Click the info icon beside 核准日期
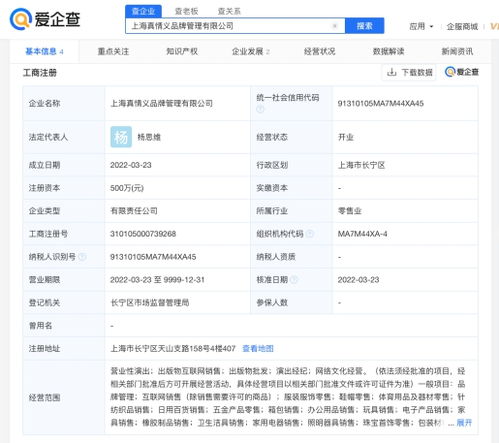The width and height of the screenshot is (499, 443). 294,280
